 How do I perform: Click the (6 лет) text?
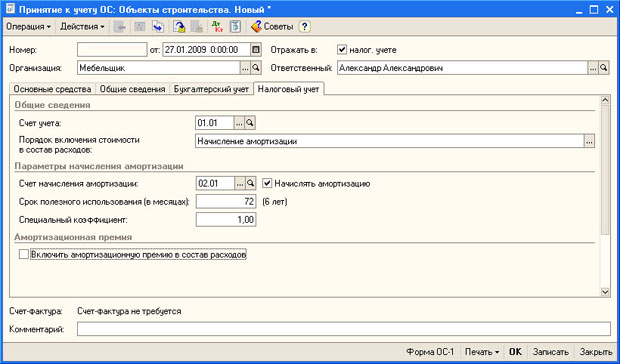[x=275, y=202]
